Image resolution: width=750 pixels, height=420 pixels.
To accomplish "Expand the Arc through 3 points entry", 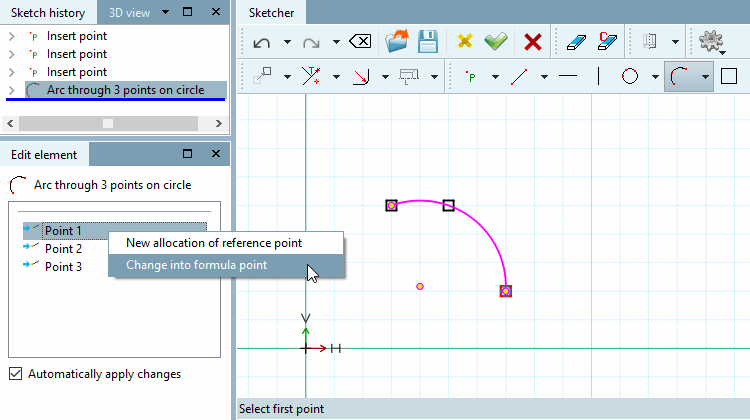I will coord(12,90).
